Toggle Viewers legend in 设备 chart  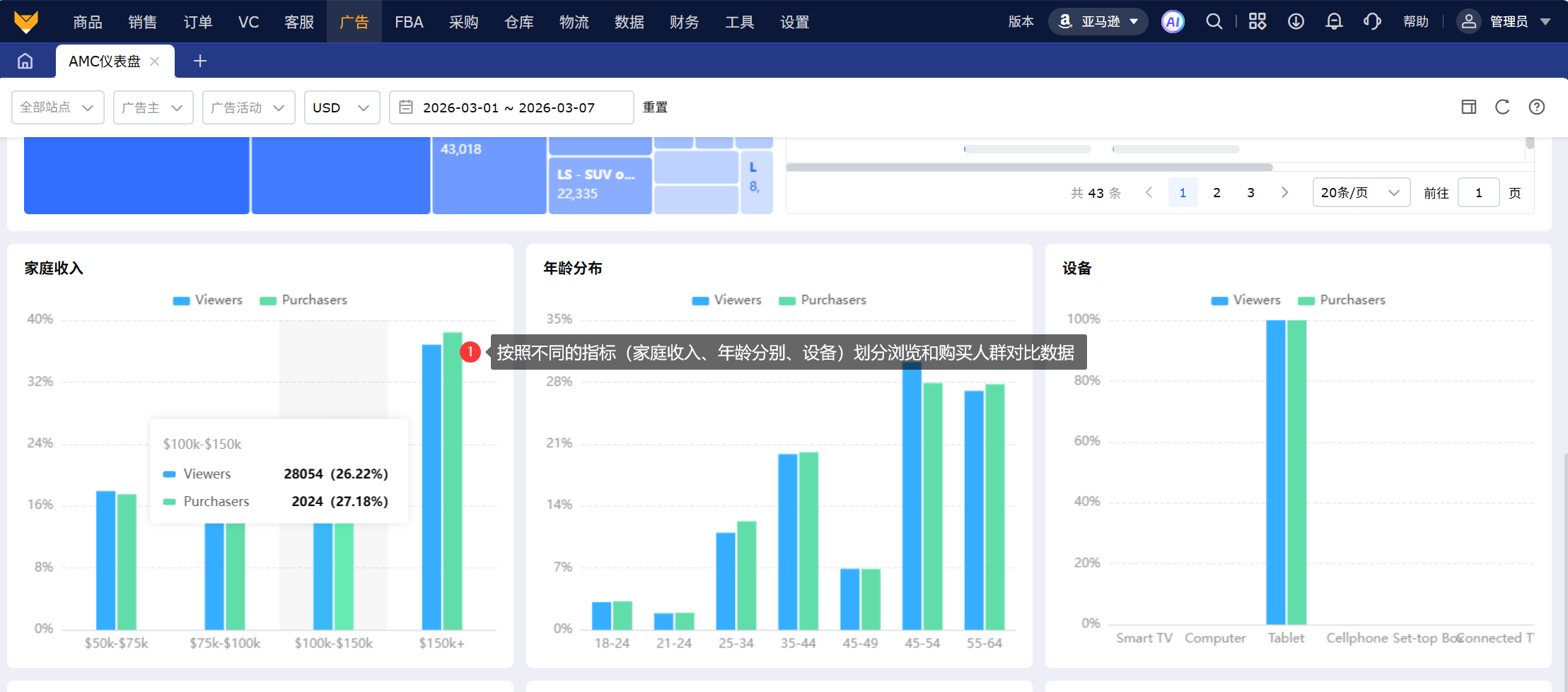click(x=1245, y=300)
